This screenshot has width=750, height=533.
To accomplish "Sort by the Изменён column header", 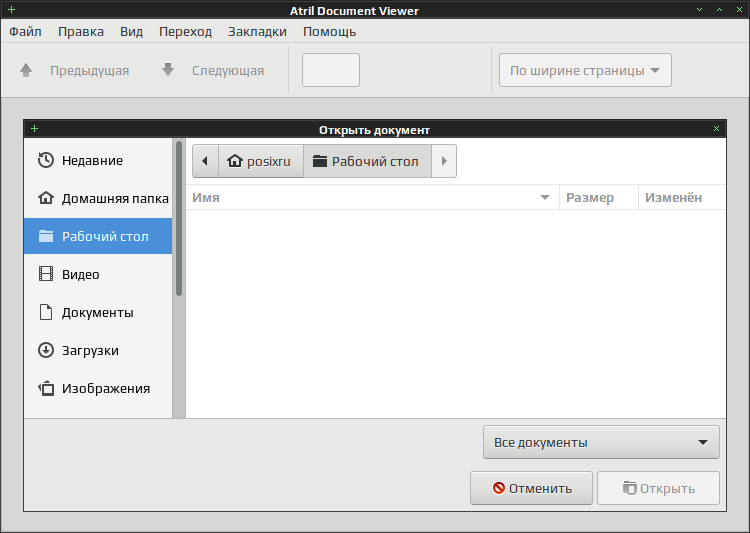I will click(682, 197).
